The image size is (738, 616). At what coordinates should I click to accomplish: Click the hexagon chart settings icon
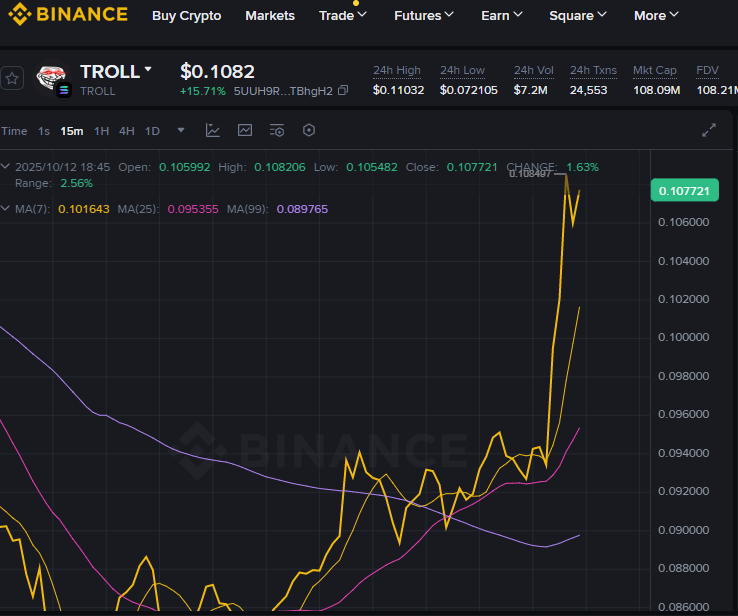pos(309,130)
